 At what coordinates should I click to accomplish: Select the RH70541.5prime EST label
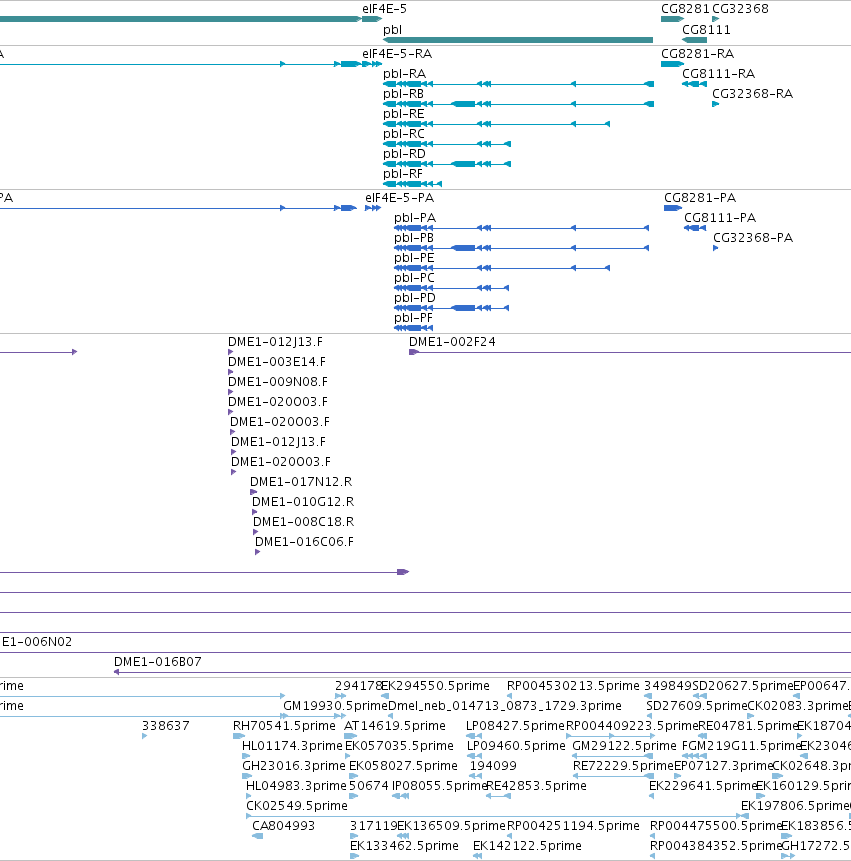pos(284,726)
